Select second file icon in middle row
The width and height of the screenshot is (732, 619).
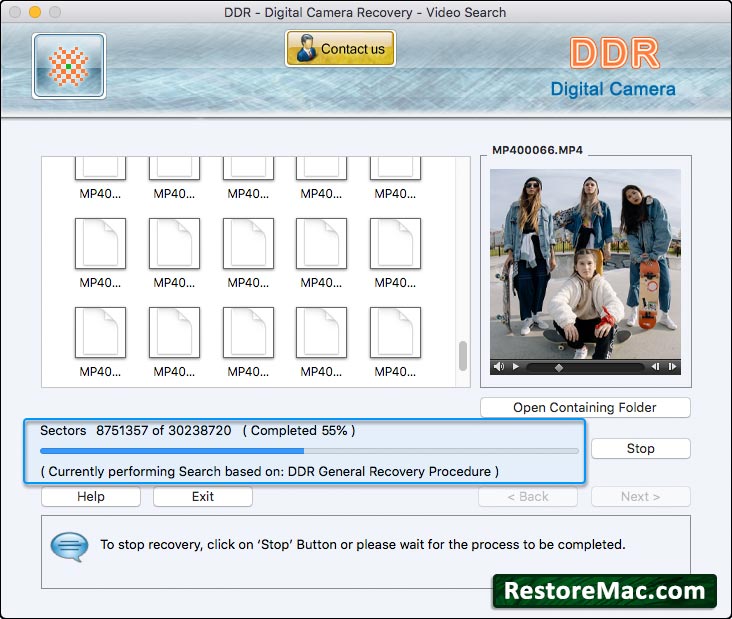174,244
